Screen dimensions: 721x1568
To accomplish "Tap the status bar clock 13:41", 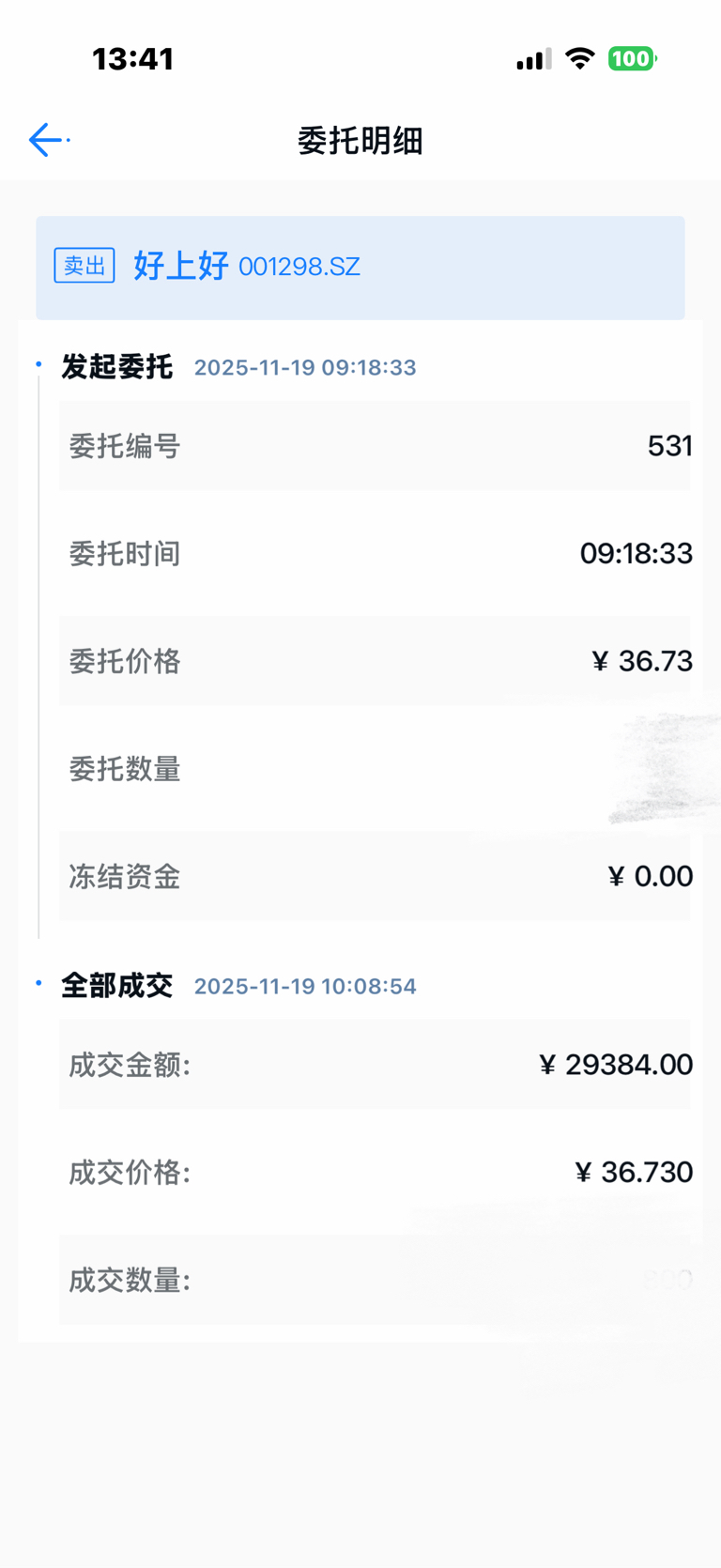I will click(x=133, y=59).
